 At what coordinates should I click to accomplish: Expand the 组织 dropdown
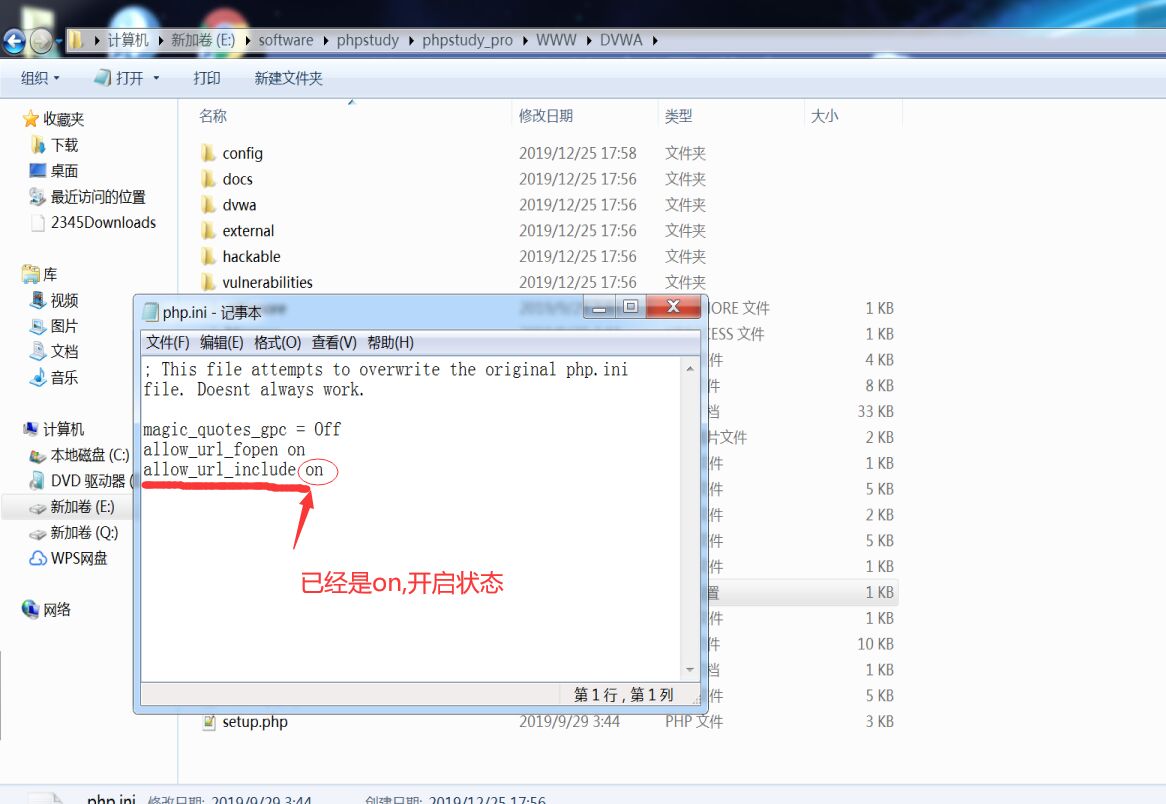coord(38,78)
